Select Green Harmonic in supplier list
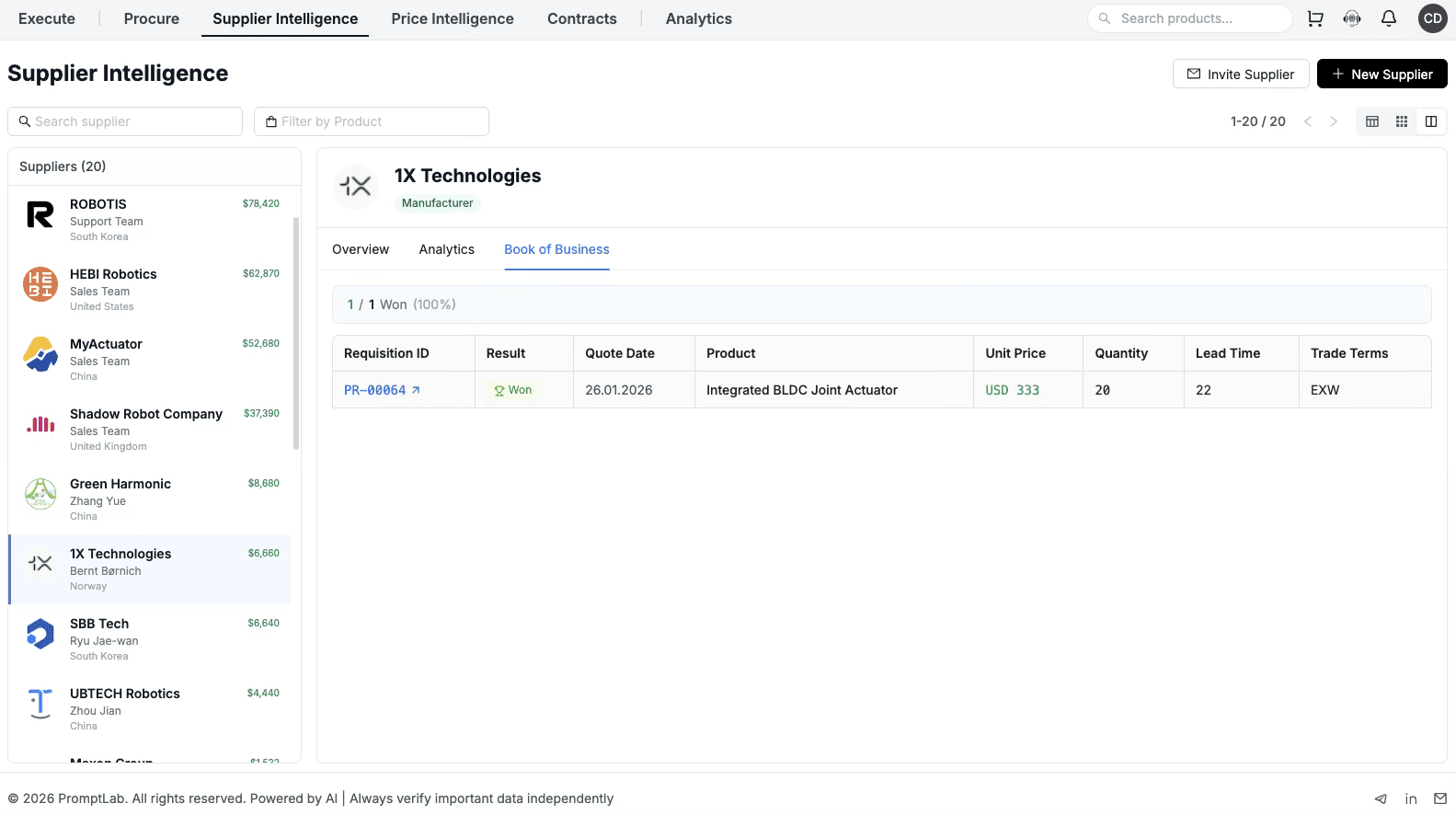This screenshot has height=815, width=1456. coord(150,499)
